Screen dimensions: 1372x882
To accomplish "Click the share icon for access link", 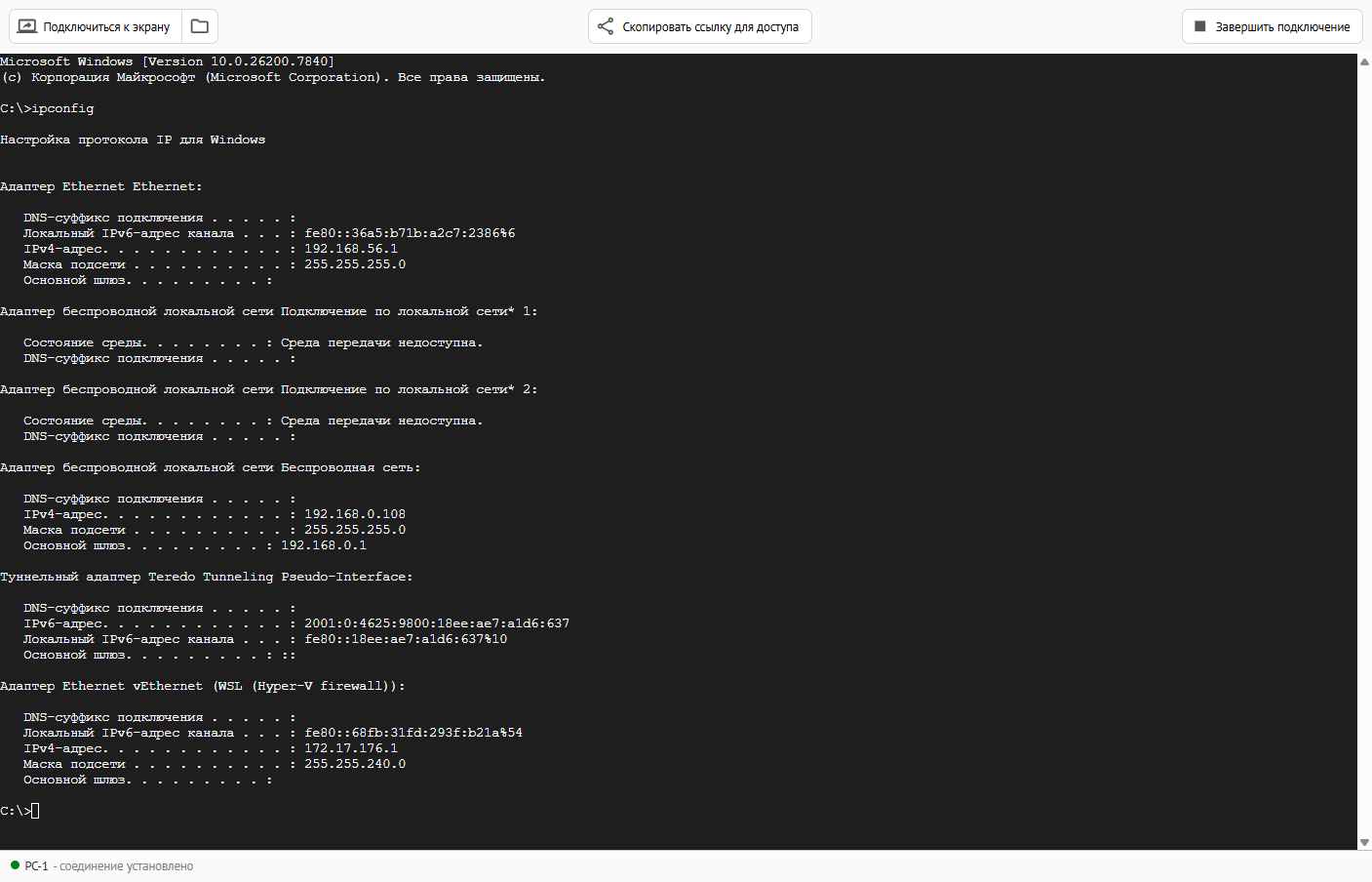I will [x=606, y=26].
